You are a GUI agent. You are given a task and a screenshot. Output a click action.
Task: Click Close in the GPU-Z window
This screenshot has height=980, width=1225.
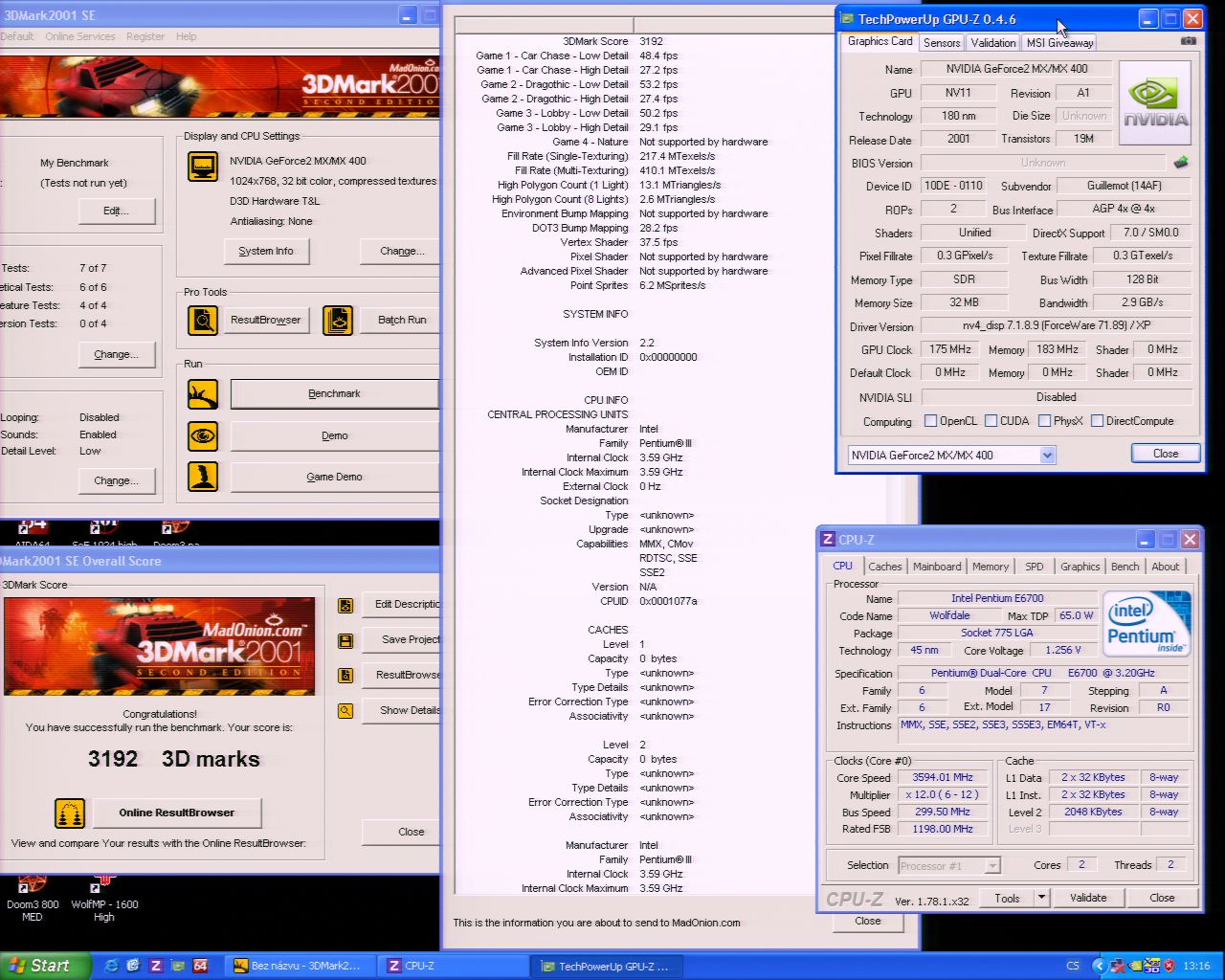pyautogui.click(x=1166, y=454)
